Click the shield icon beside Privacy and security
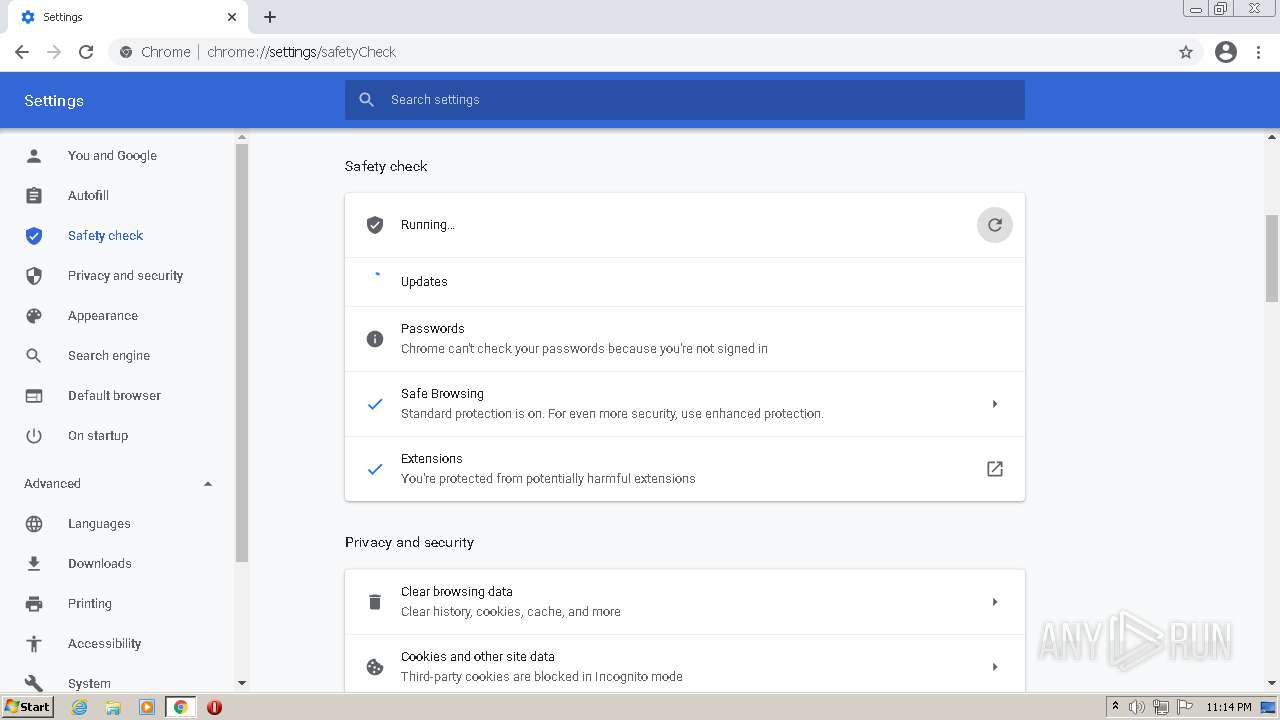This screenshot has width=1280, height=720. tap(34, 276)
